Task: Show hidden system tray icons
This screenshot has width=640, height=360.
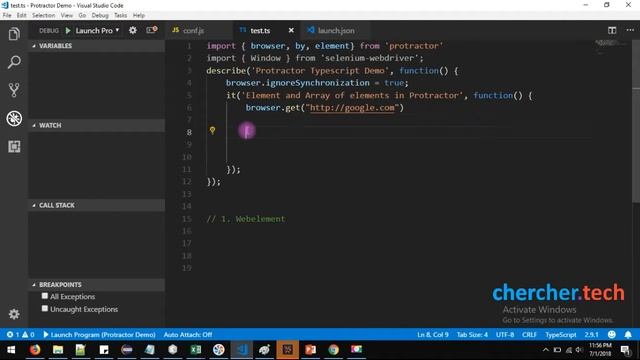Action: 546,350
